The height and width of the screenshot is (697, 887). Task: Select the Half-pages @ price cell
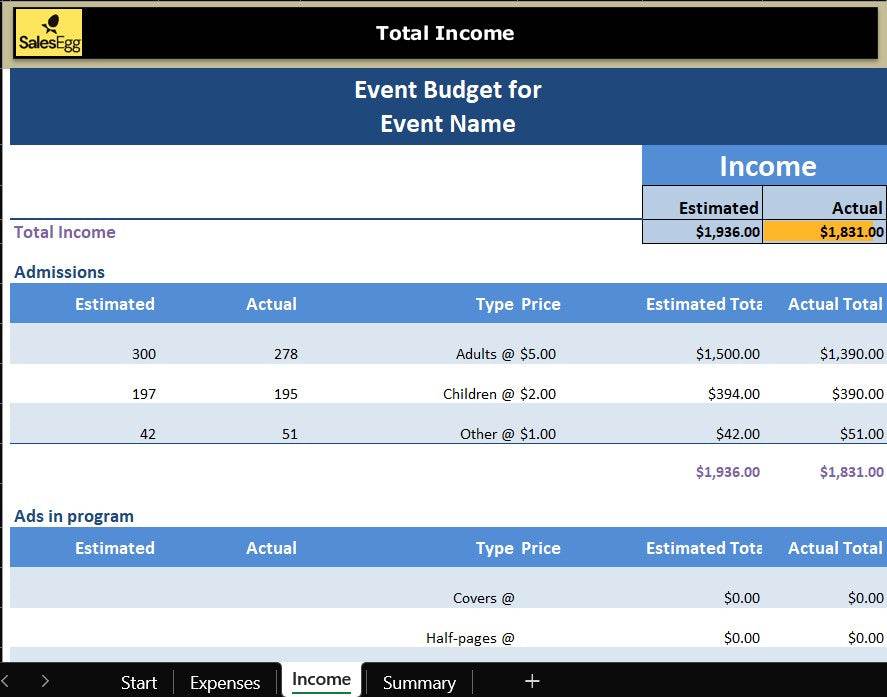(470, 637)
